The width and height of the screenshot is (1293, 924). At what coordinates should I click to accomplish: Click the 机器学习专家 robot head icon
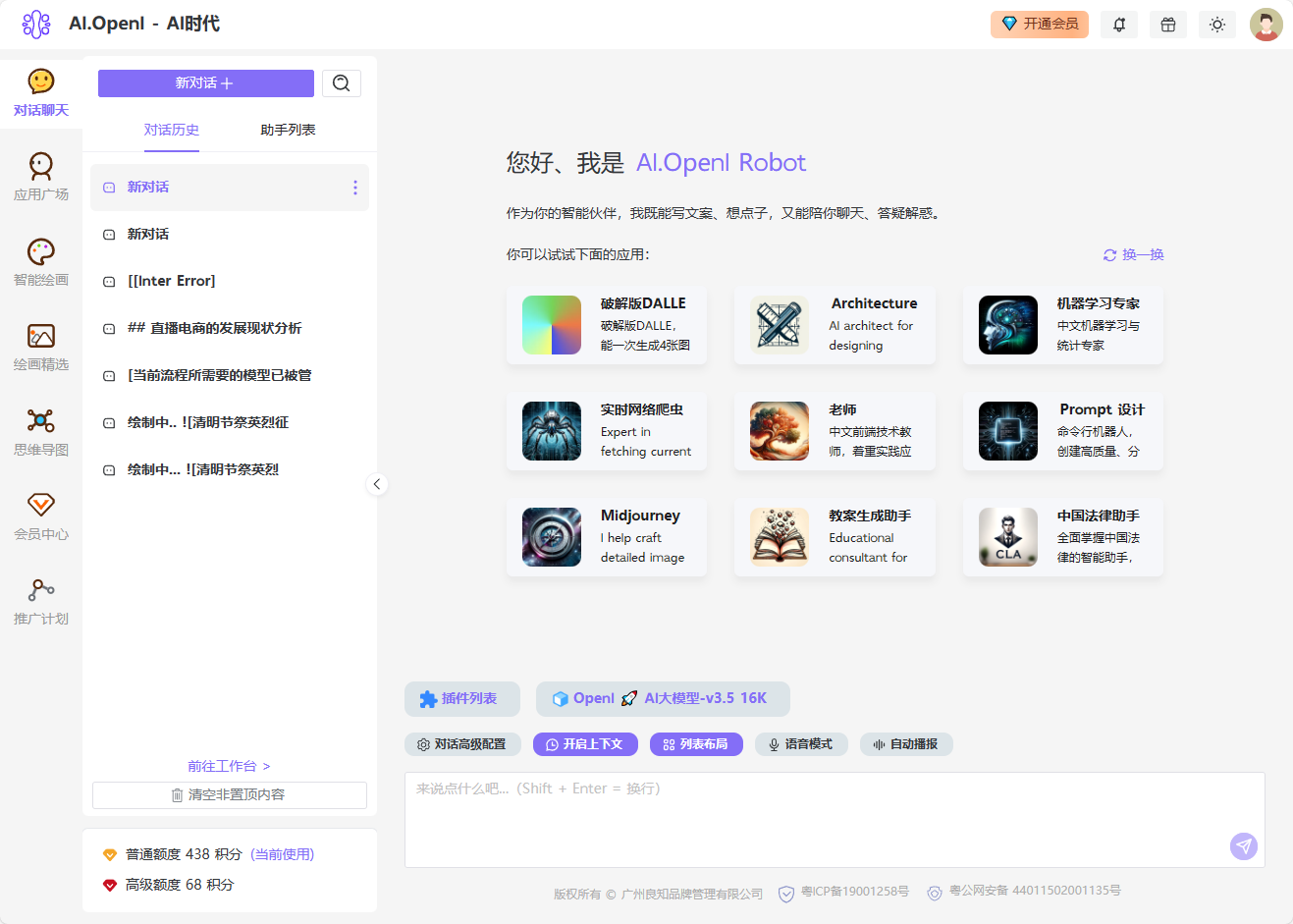point(1008,325)
